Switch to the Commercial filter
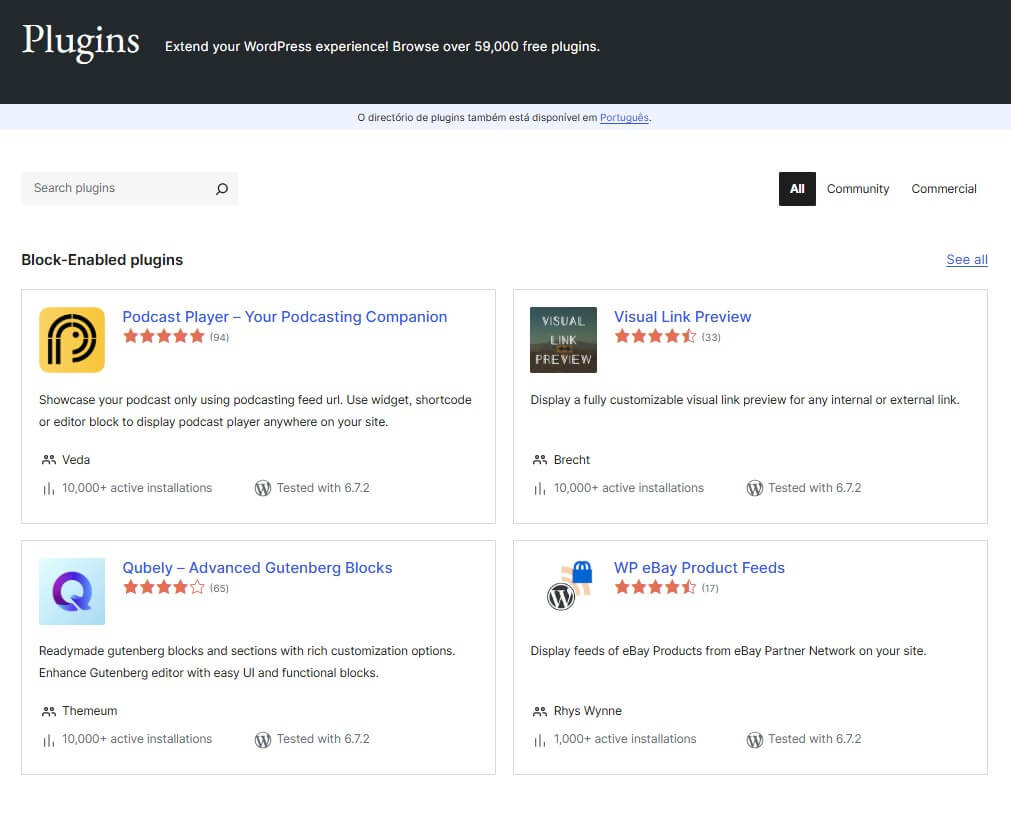The height and width of the screenshot is (833, 1011). point(943,189)
